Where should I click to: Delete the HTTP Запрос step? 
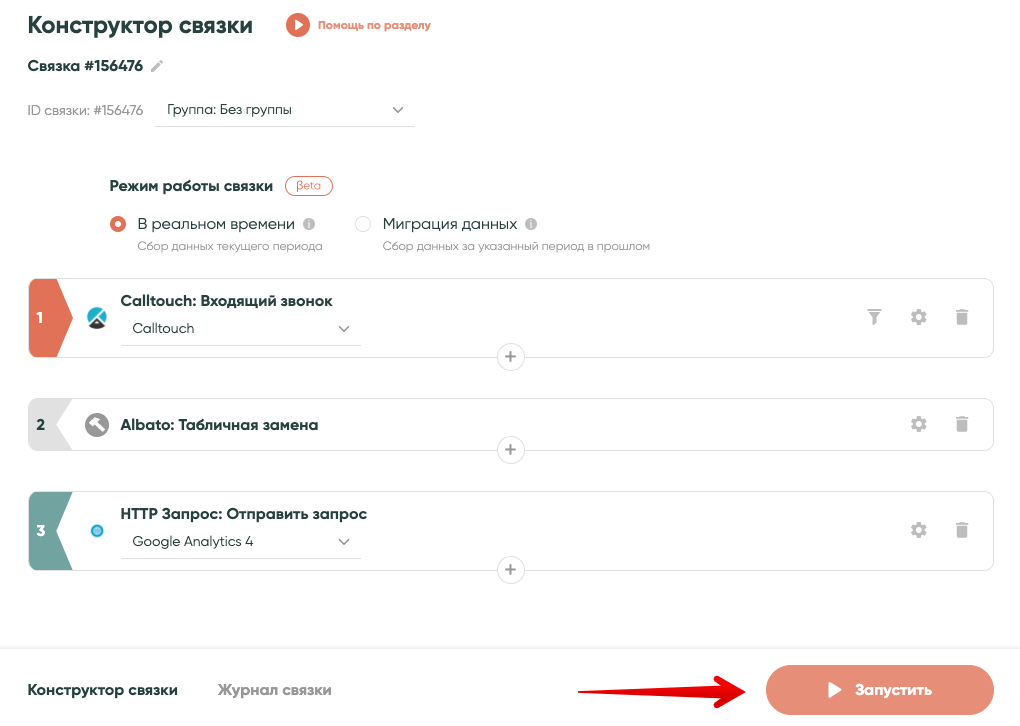coord(962,530)
